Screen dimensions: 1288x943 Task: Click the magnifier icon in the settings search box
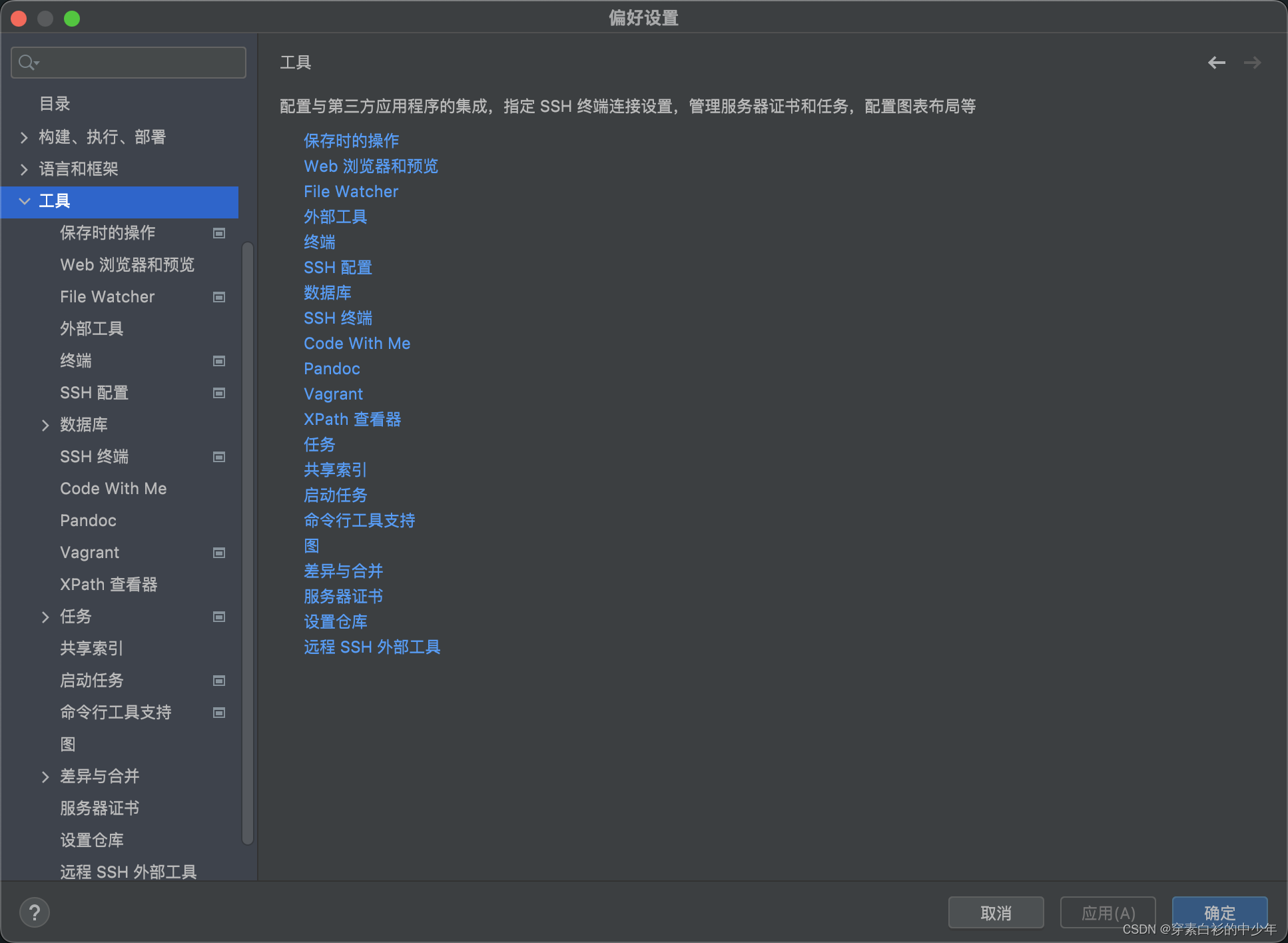(27, 62)
